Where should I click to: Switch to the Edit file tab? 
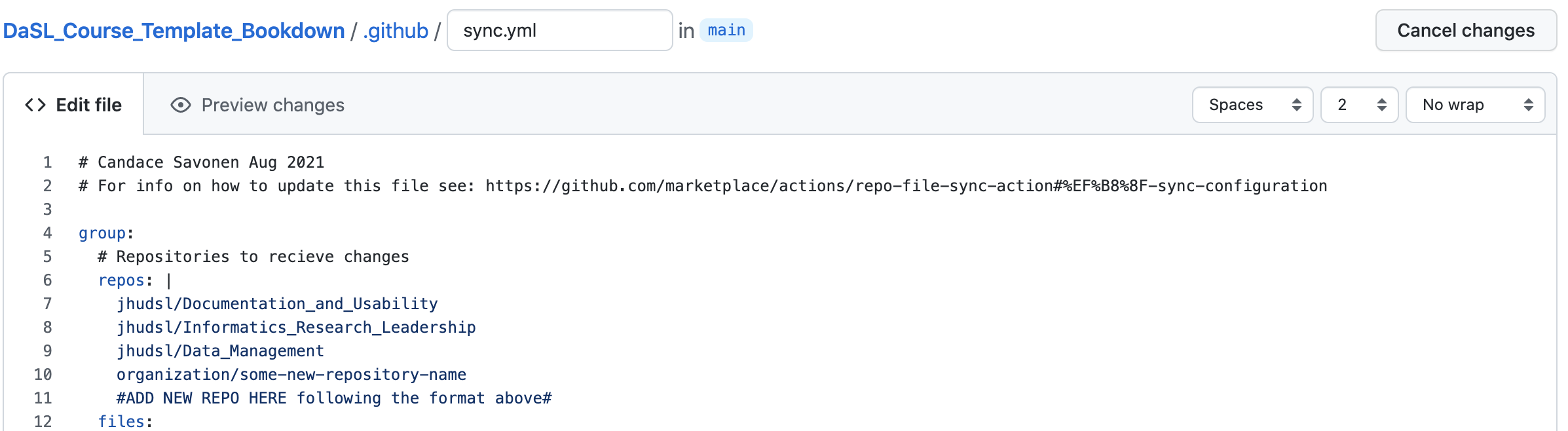point(73,105)
